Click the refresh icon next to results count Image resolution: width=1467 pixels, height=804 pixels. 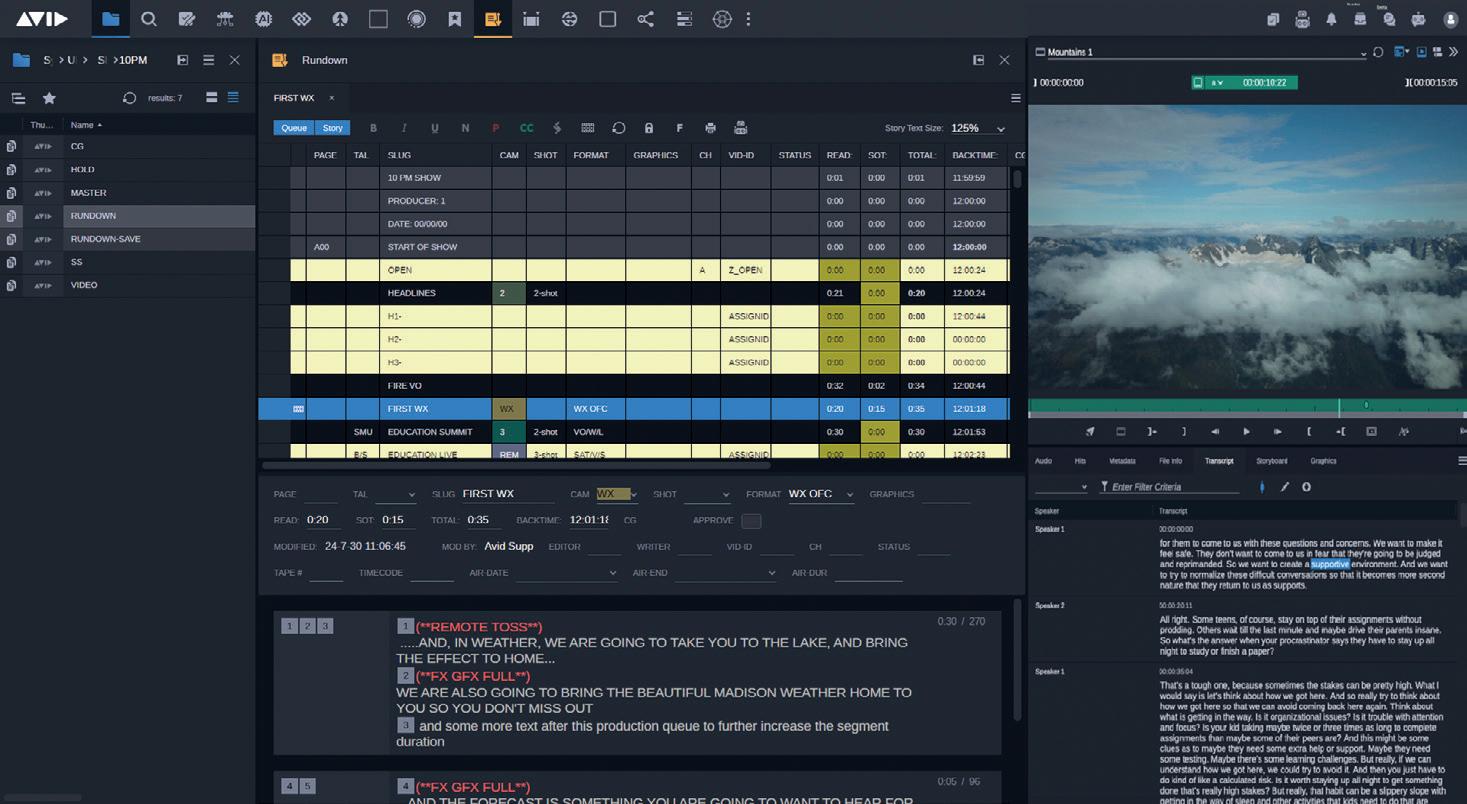coord(129,98)
